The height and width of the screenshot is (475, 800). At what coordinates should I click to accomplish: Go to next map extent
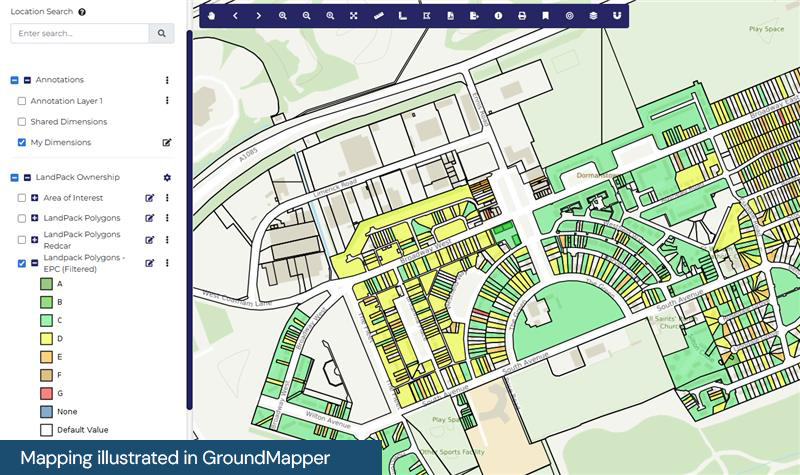pos(259,16)
